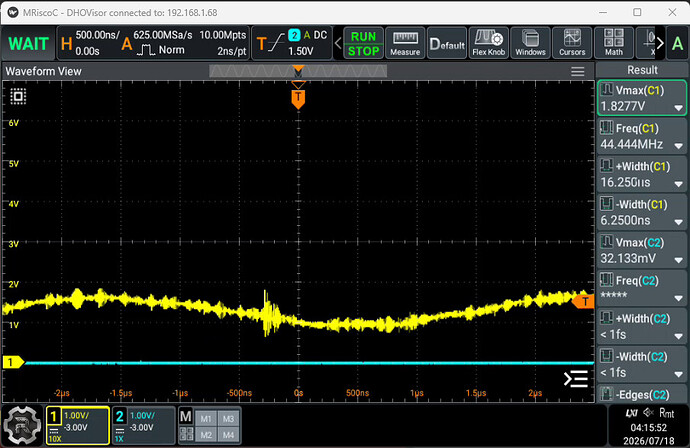Select channel 1 ground level marker

[13, 362]
